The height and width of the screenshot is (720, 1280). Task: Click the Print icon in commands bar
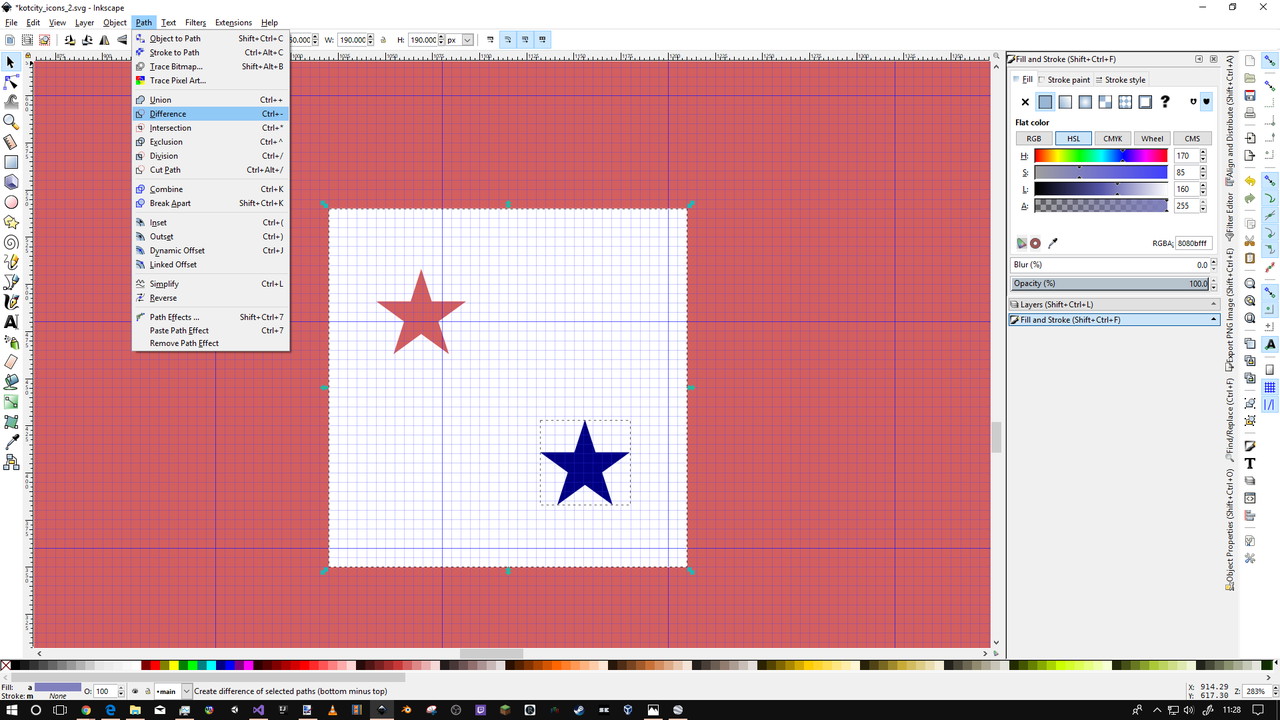pos(1250,112)
